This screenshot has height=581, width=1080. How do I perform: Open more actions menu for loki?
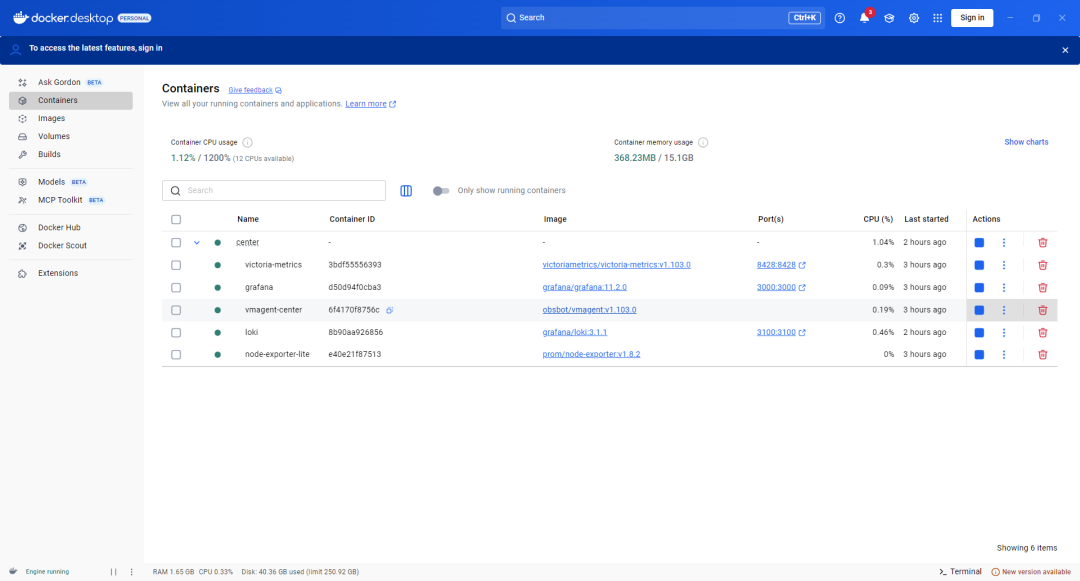pyautogui.click(x=1004, y=332)
